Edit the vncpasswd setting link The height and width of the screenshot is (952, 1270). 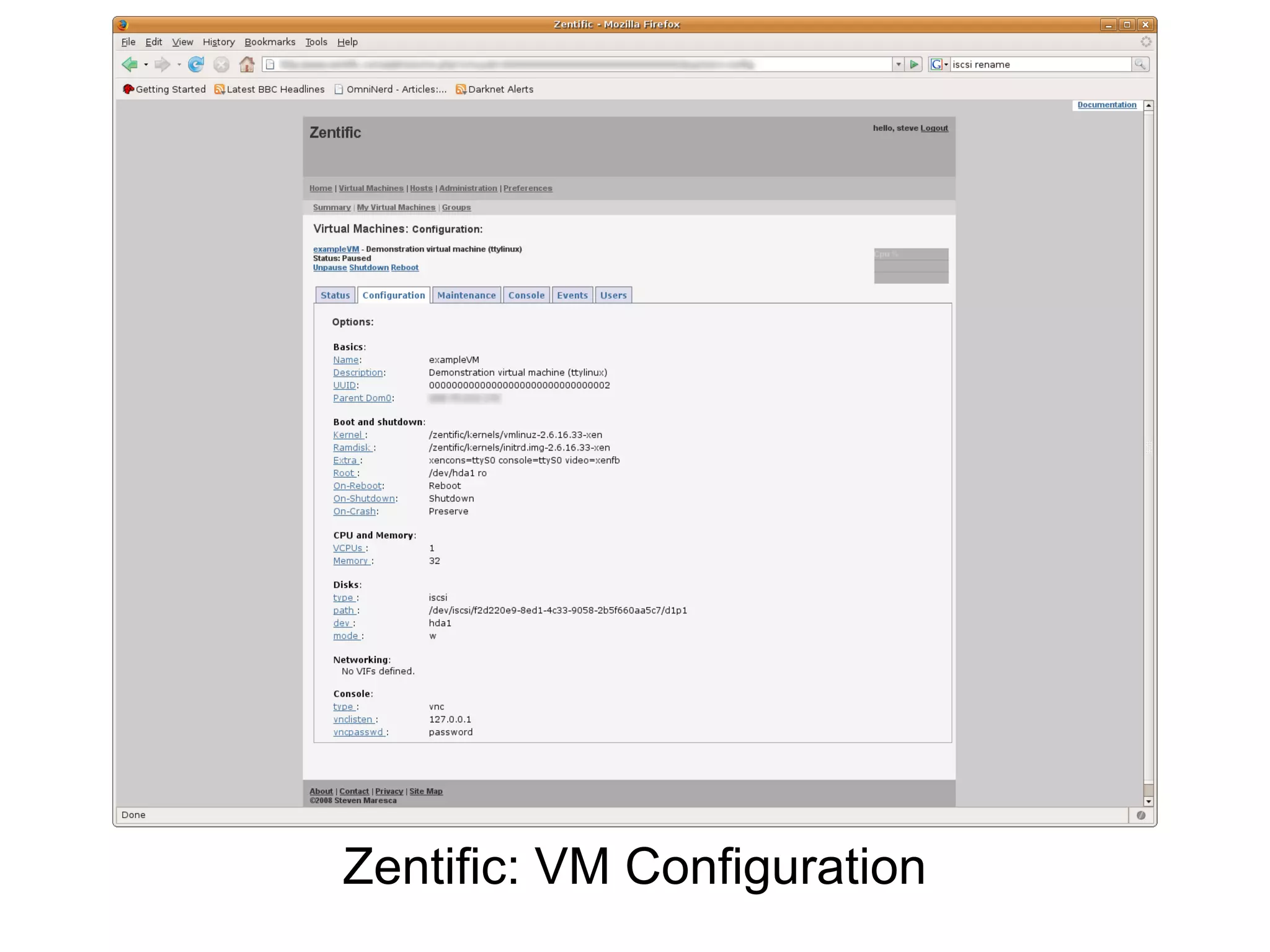coord(358,733)
